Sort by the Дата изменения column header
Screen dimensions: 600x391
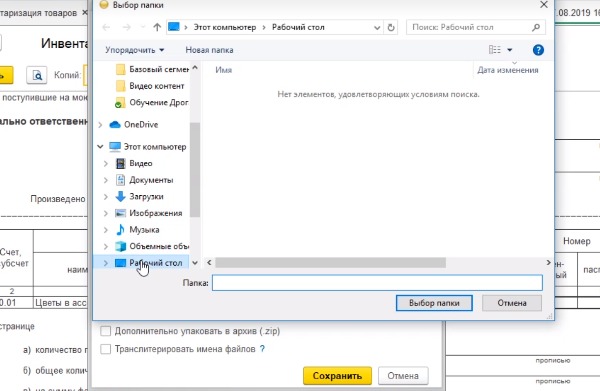508,70
